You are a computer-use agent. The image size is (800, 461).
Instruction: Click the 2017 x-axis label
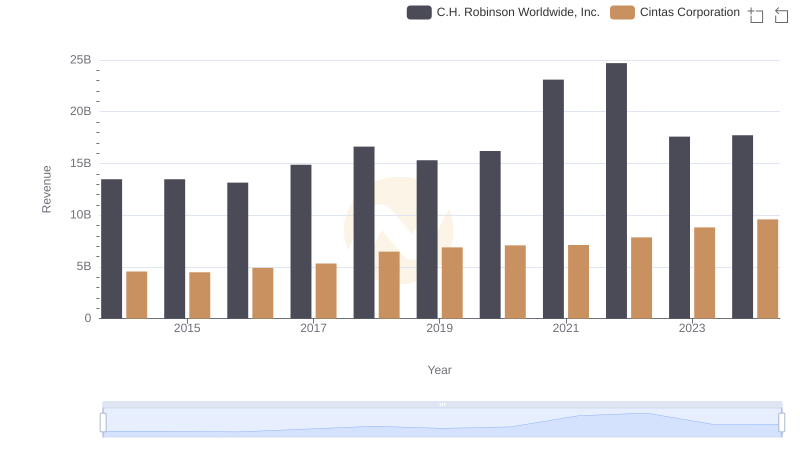click(x=313, y=328)
